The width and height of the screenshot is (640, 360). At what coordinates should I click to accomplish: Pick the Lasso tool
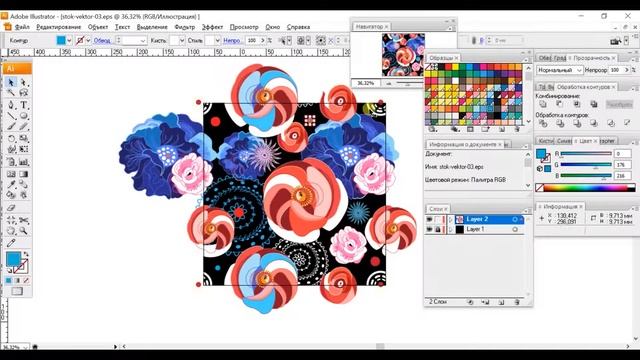pos(24,93)
